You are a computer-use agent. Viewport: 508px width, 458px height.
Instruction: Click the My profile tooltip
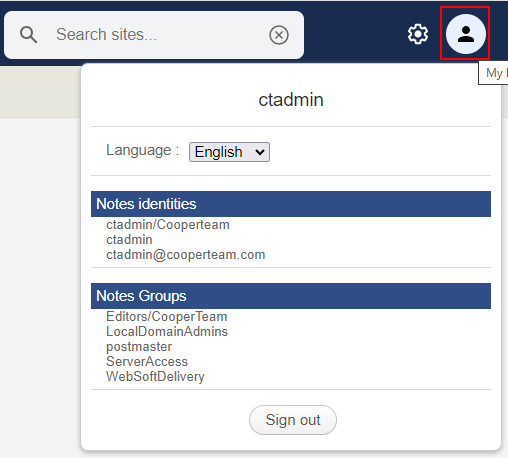(x=493, y=73)
